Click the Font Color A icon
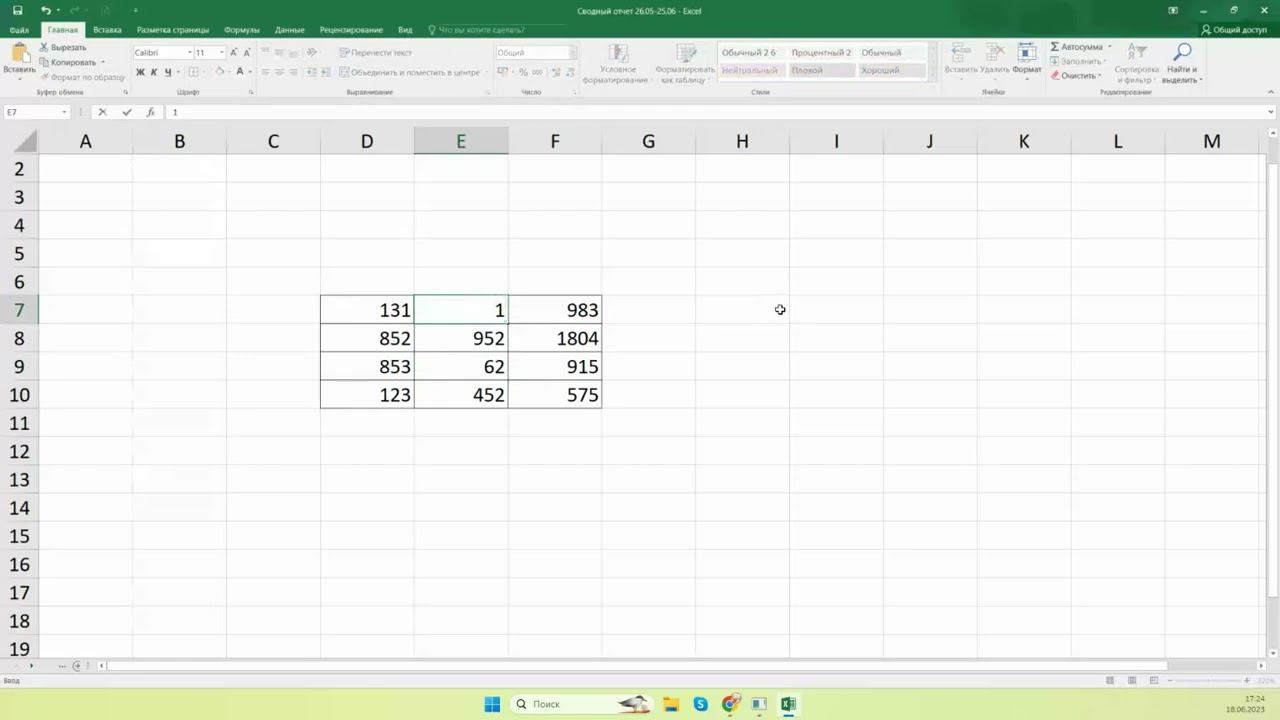 point(240,72)
